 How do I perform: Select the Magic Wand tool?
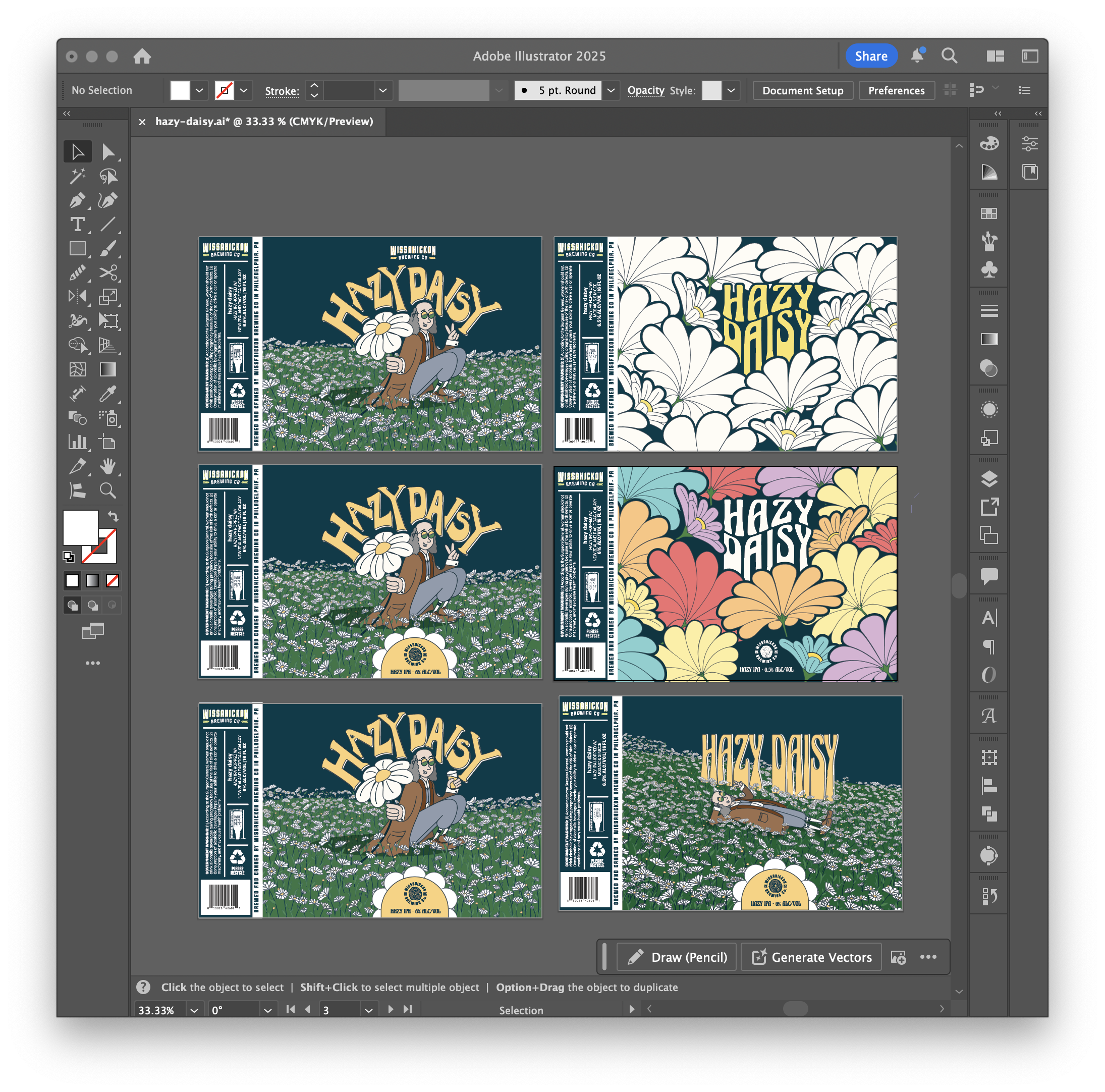click(77, 176)
